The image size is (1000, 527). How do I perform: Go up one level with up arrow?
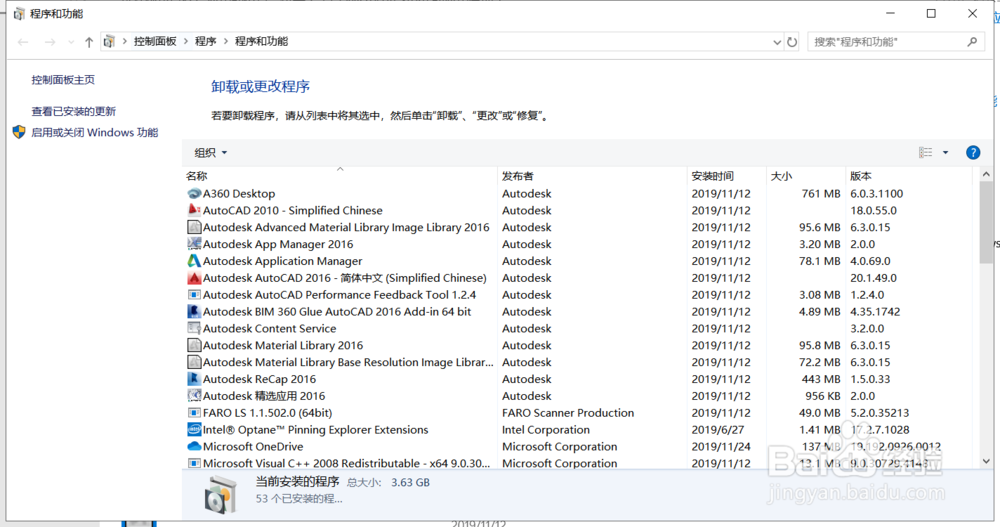(x=89, y=42)
